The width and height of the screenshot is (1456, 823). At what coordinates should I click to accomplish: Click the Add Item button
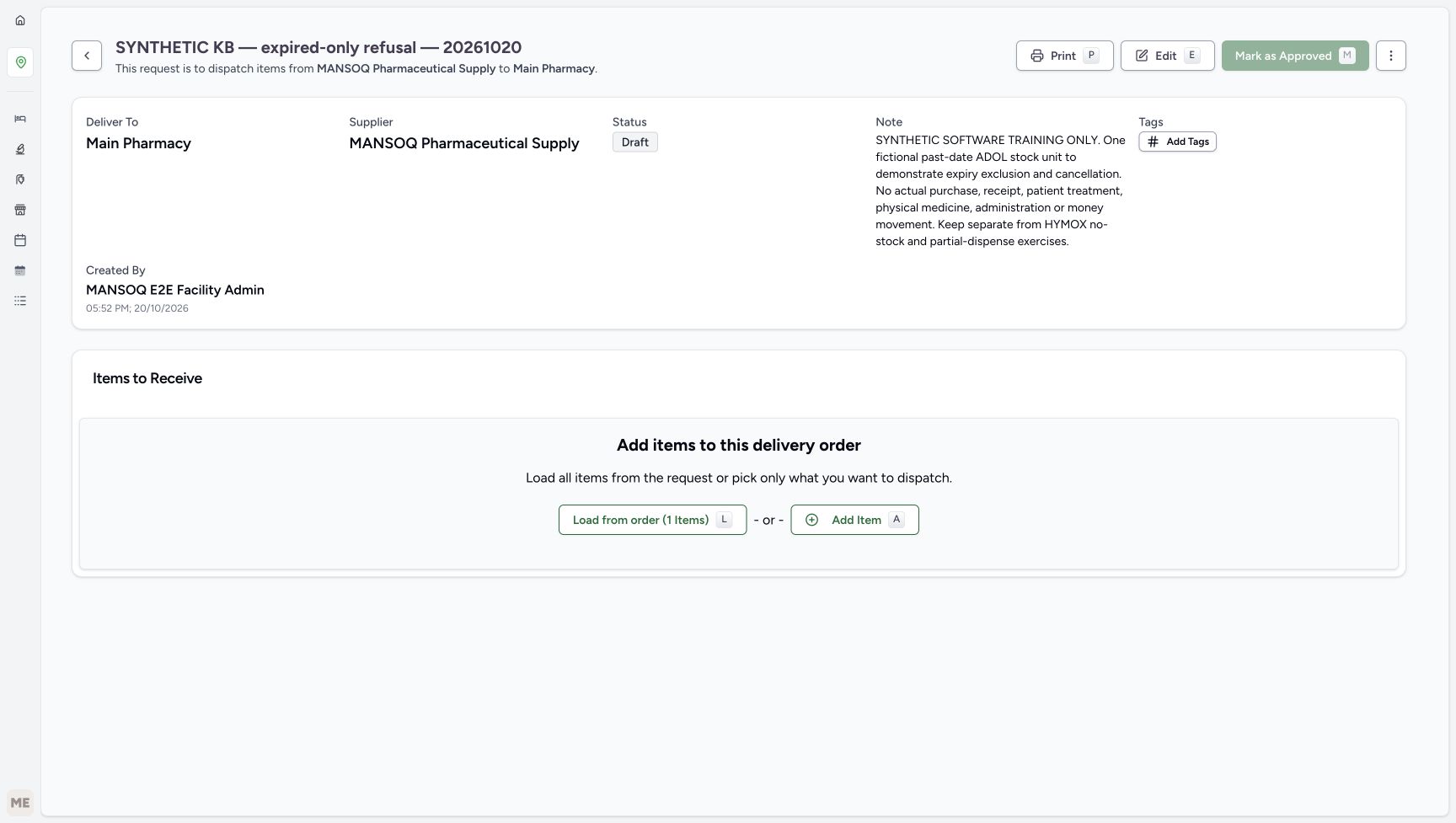click(854, 520)
